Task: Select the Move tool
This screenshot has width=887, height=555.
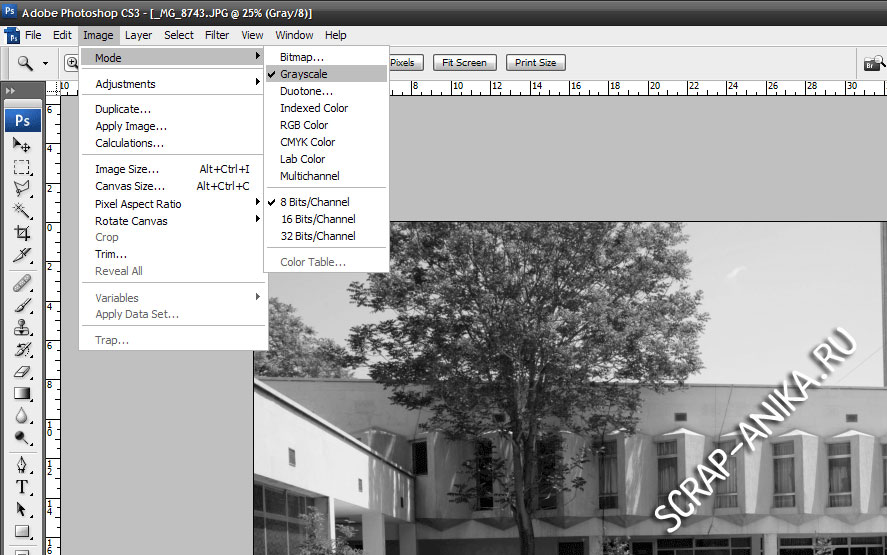Action: (x=22, y=145)
